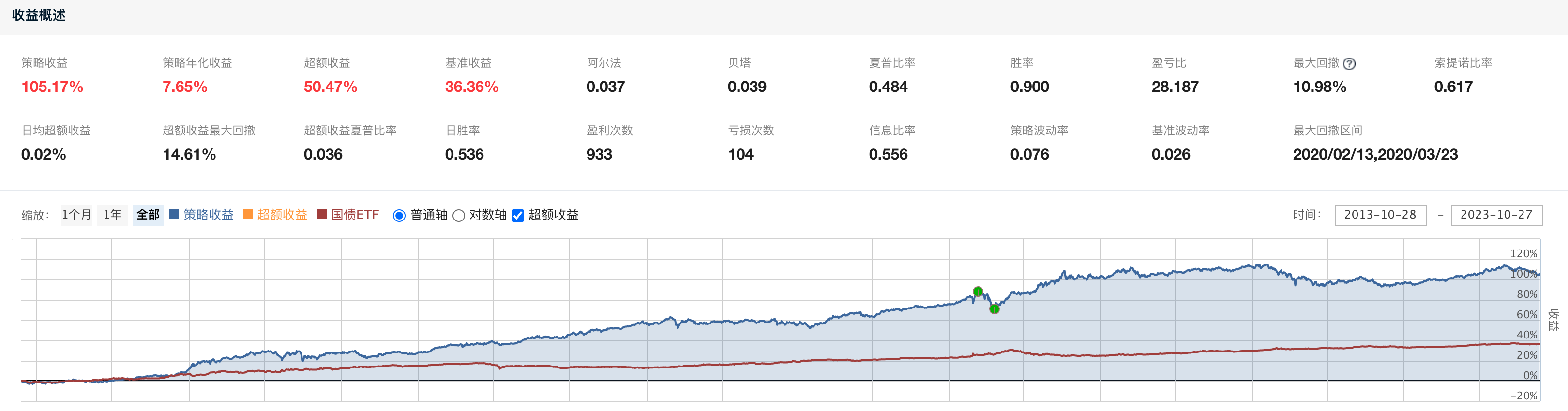Click the 最大回撤区间 date range value

click(x=1376, y=154)
